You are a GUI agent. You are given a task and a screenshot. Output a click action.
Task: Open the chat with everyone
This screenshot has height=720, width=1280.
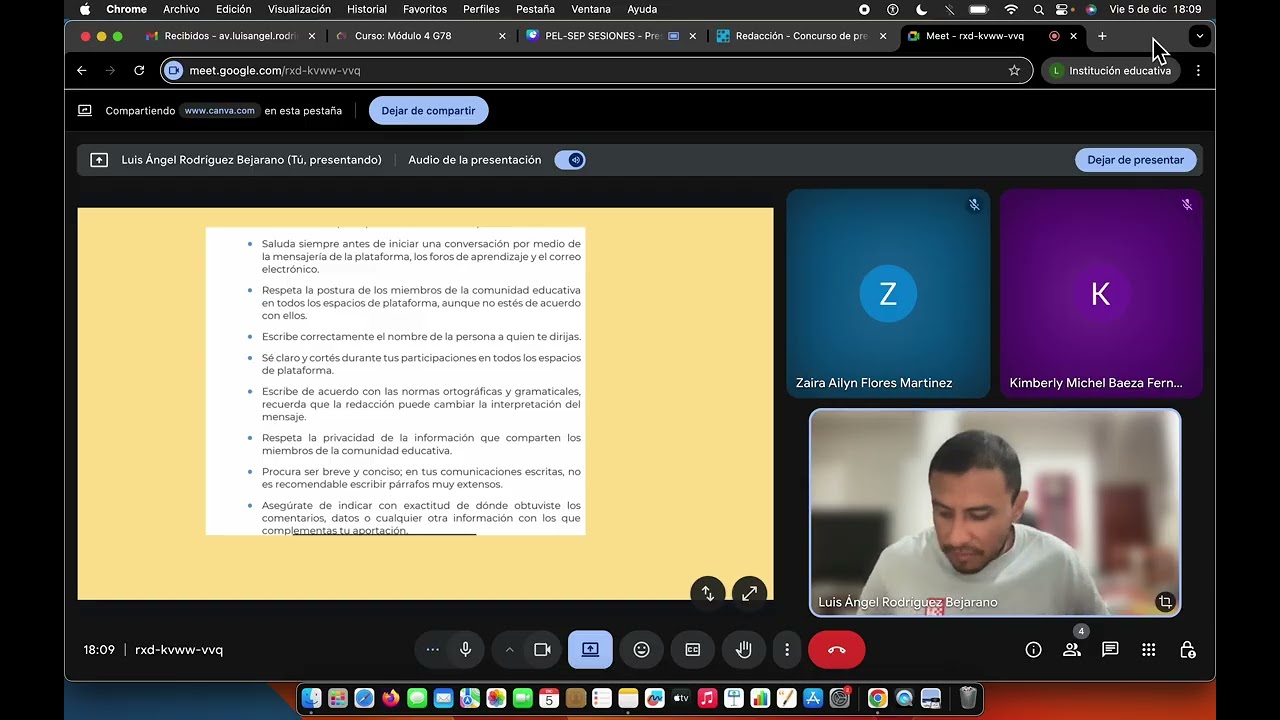[1110, 650]
